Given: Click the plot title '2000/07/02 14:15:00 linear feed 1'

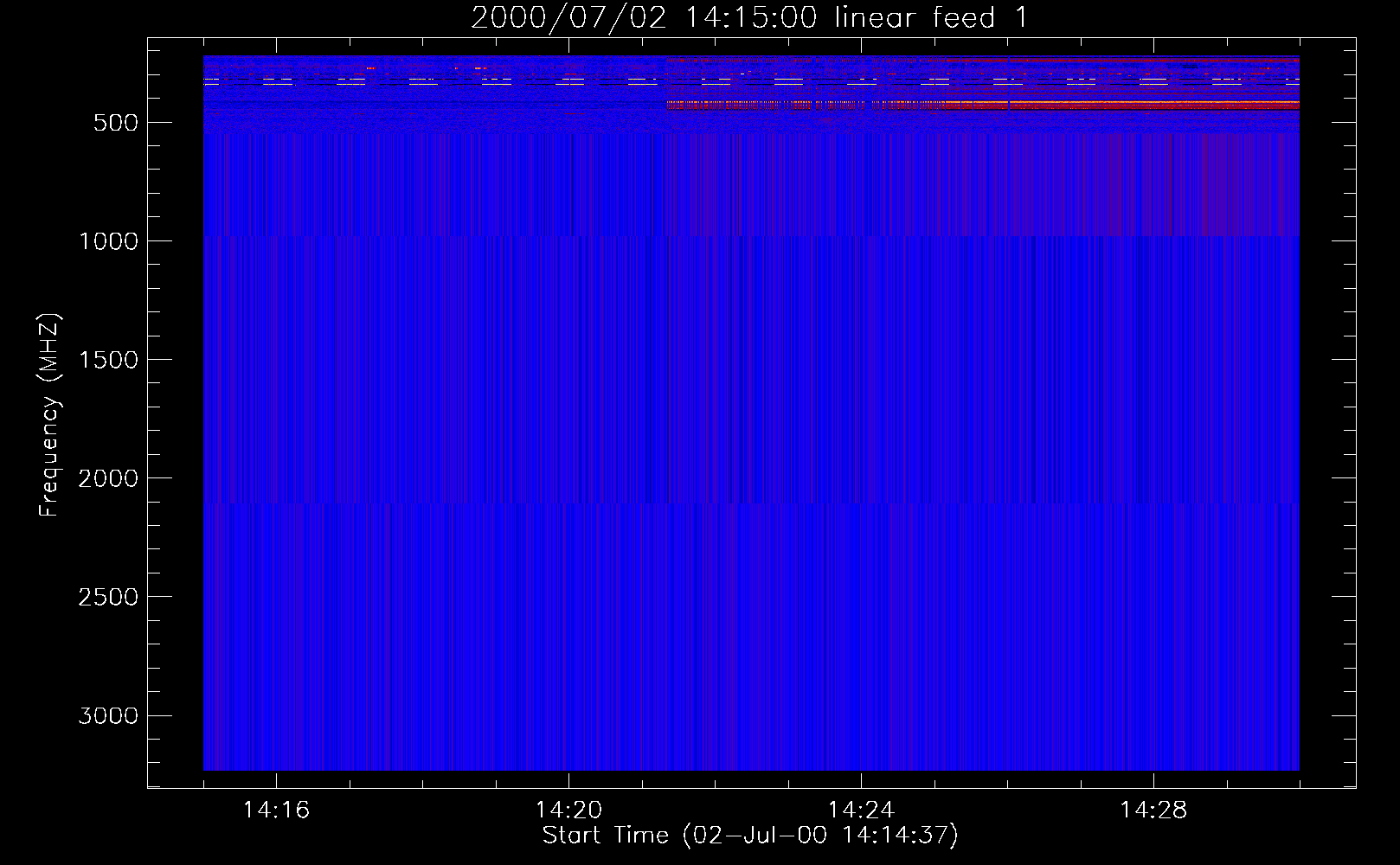Looking at the screenshot, I should (x=749, y=17).
